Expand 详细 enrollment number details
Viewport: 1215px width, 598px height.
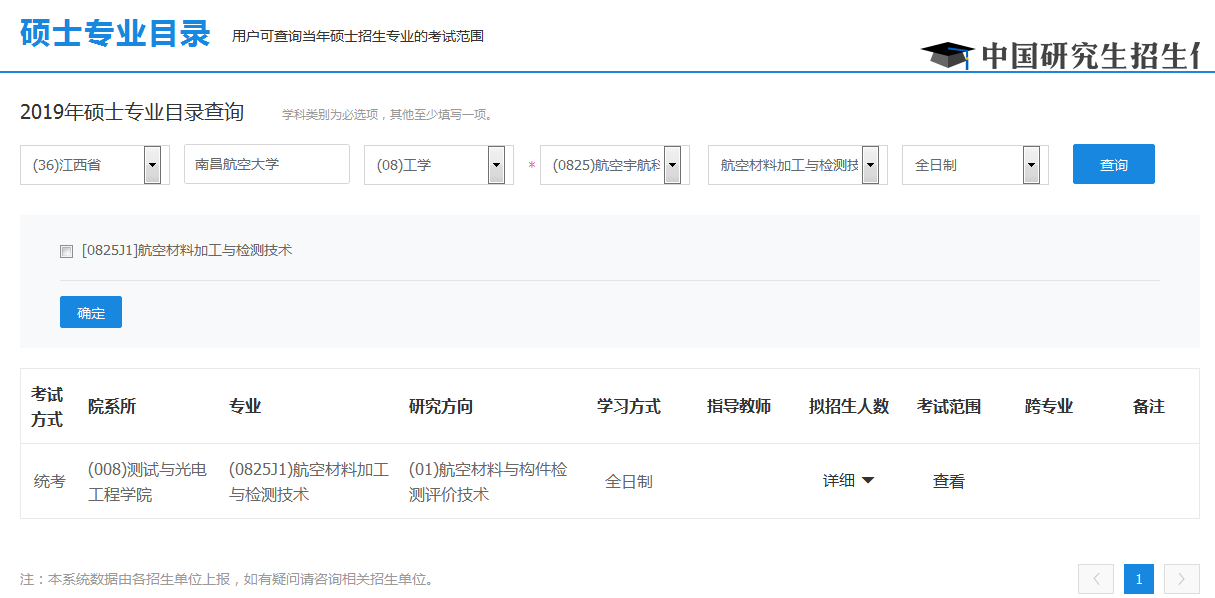848,481
